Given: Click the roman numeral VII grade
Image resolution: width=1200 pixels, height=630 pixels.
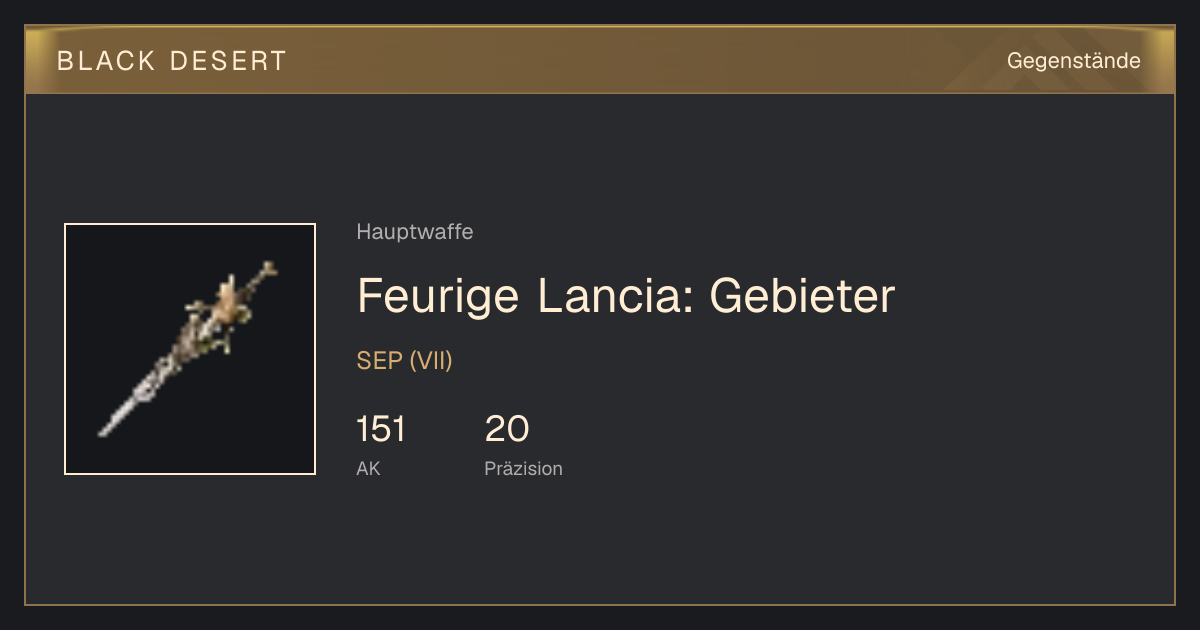Looking at the screenshot, I should [x=431, y=361].
